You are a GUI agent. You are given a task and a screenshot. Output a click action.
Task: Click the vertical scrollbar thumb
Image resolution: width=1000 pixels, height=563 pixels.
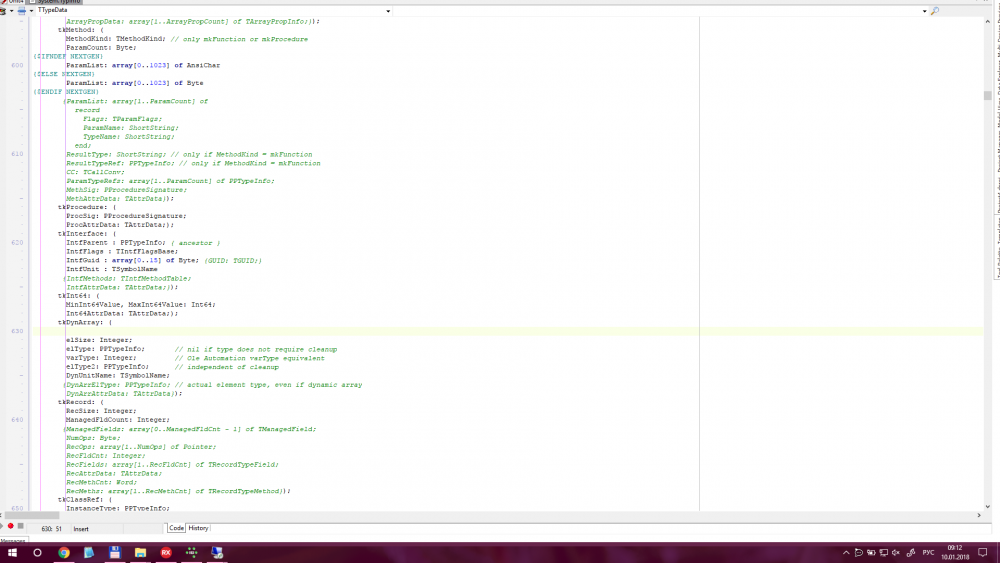(x=987, y=96)
